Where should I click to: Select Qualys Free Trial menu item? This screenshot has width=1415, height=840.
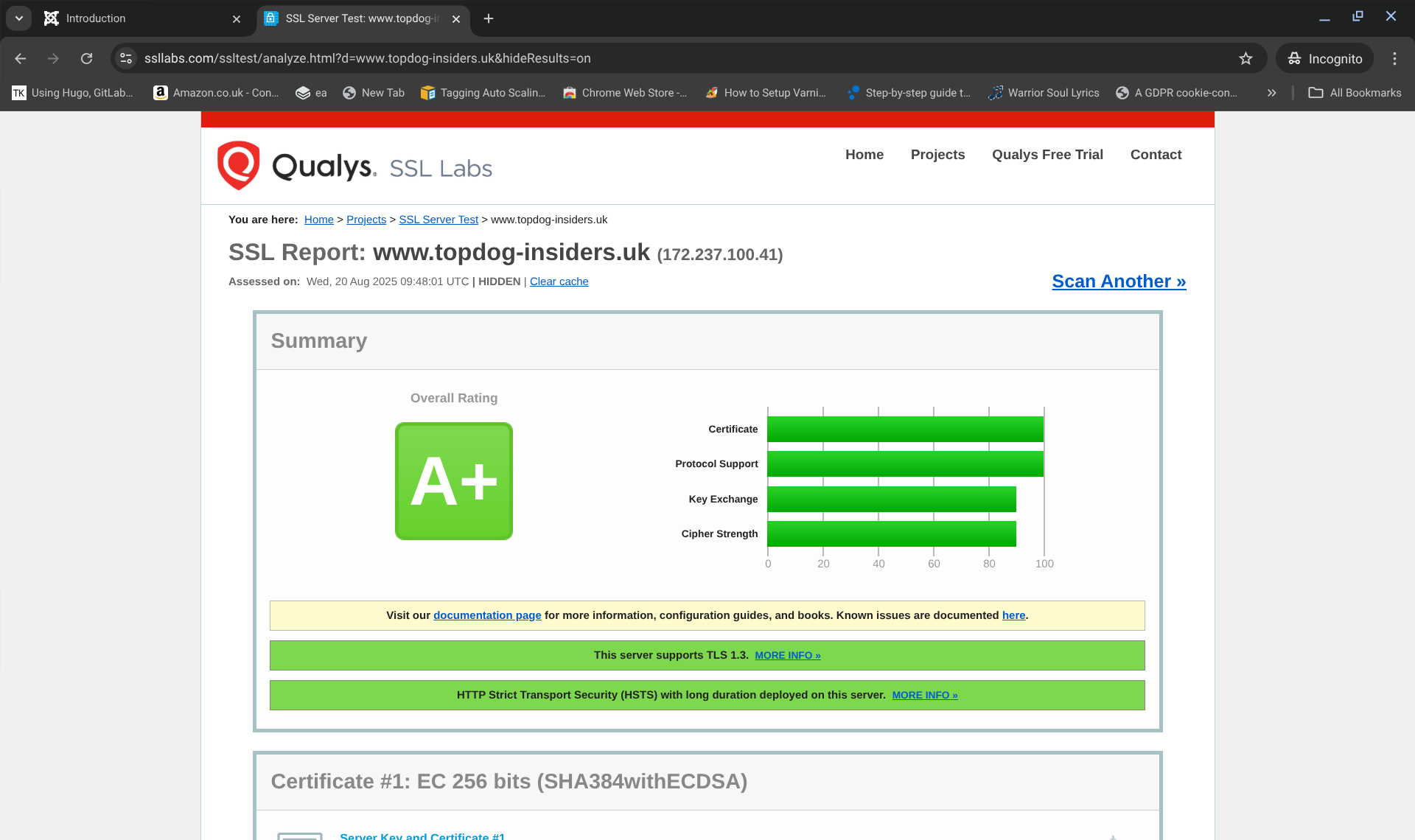click(x=1047, y=155)
